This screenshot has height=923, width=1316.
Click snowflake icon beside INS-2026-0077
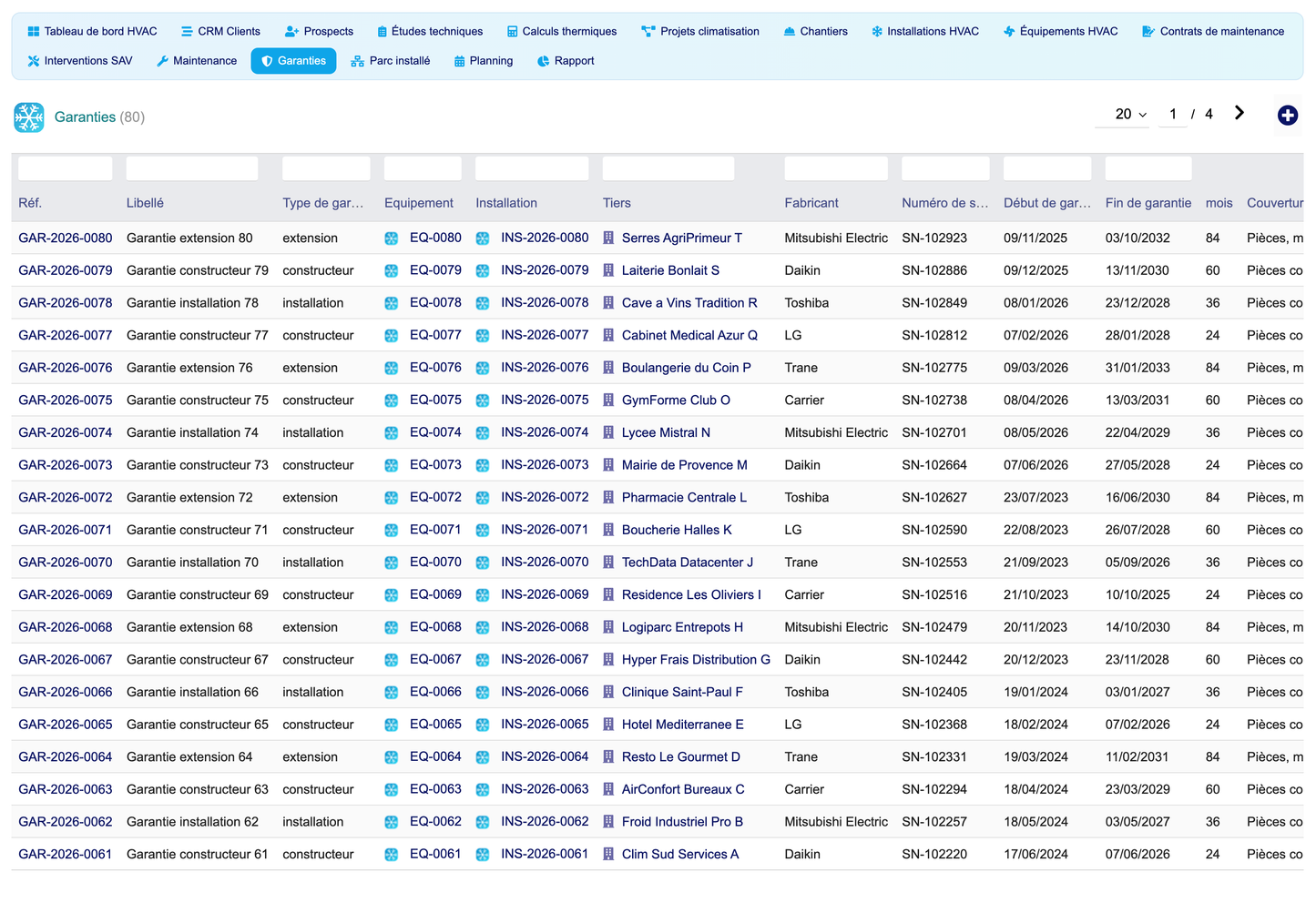coord(483,336)
